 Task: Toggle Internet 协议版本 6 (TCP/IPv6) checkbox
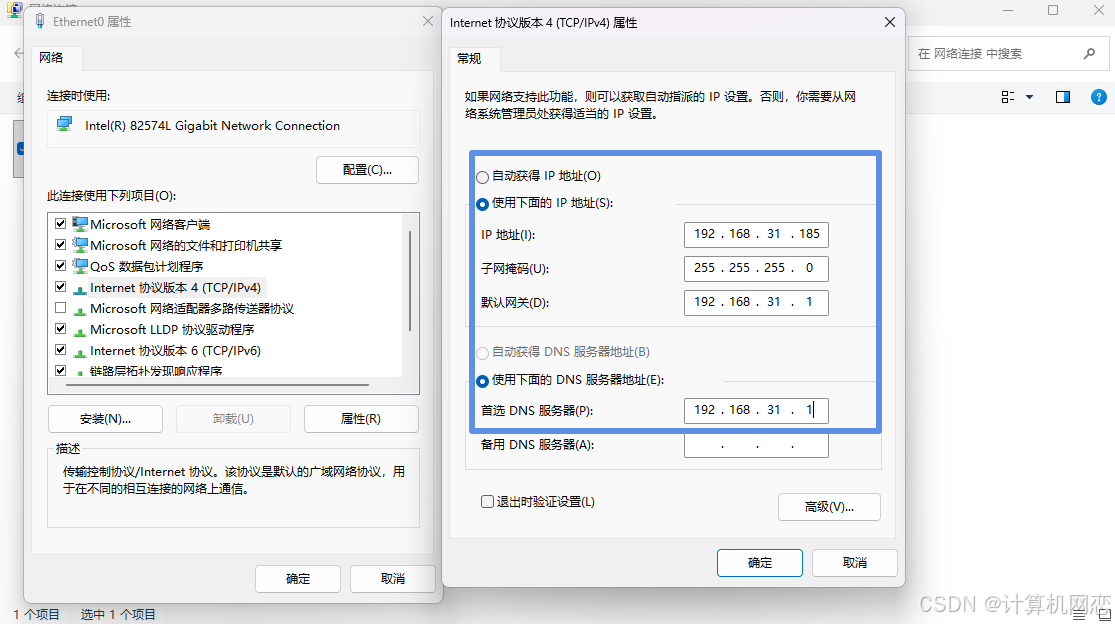[x=60, y=350]
